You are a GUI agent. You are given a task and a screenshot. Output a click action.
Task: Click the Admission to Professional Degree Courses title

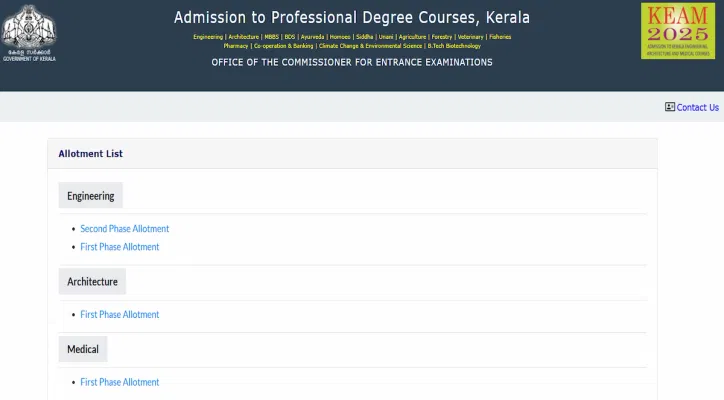(352, 18)
